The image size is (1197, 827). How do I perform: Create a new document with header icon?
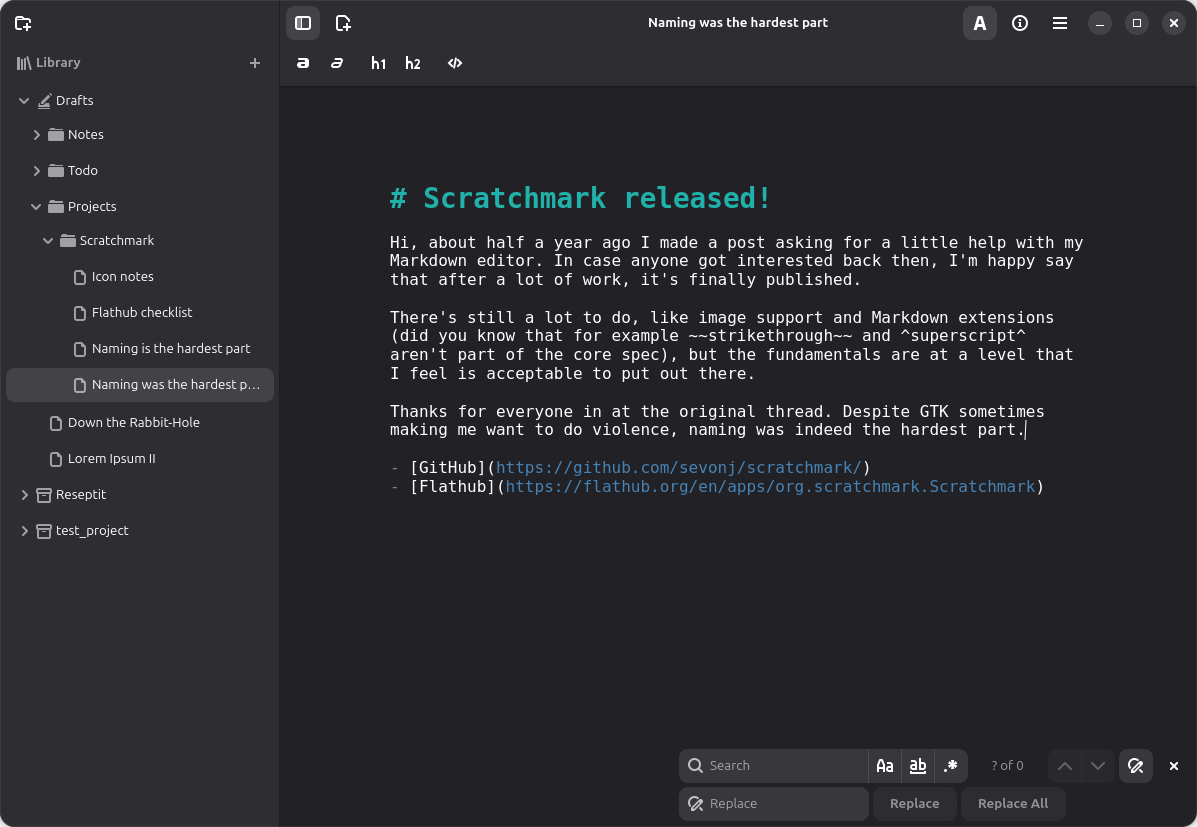pyautogui.click(x=343, y=23)
